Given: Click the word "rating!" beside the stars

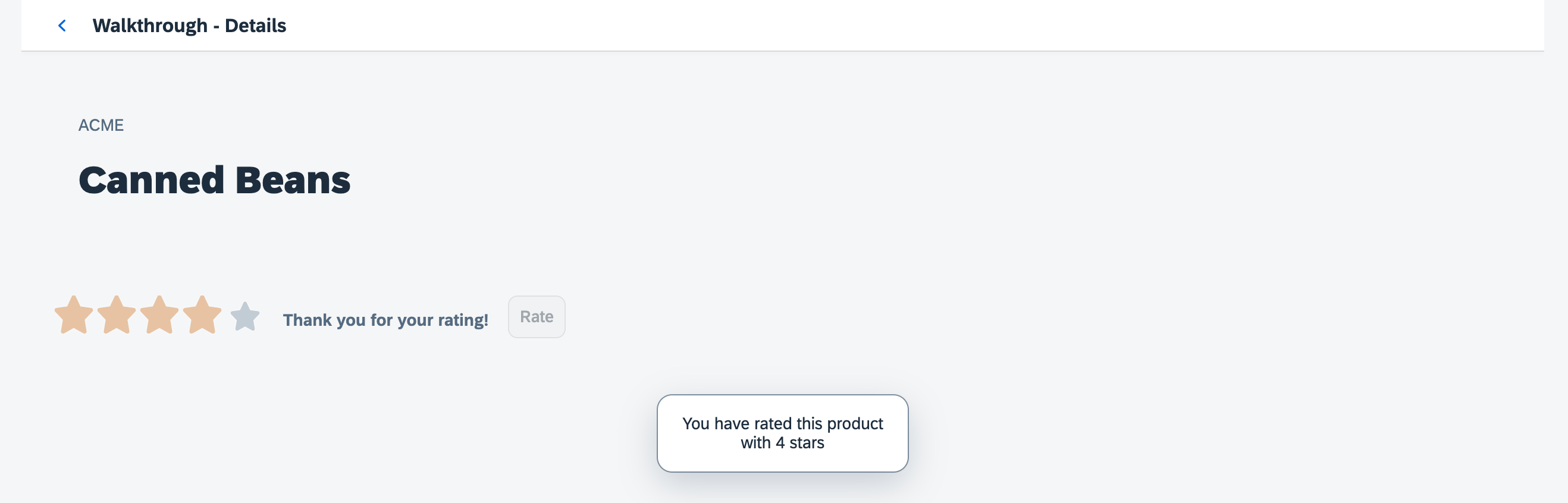Looking at the screenshot, I should pyautogui.click(x=463, y=320).
